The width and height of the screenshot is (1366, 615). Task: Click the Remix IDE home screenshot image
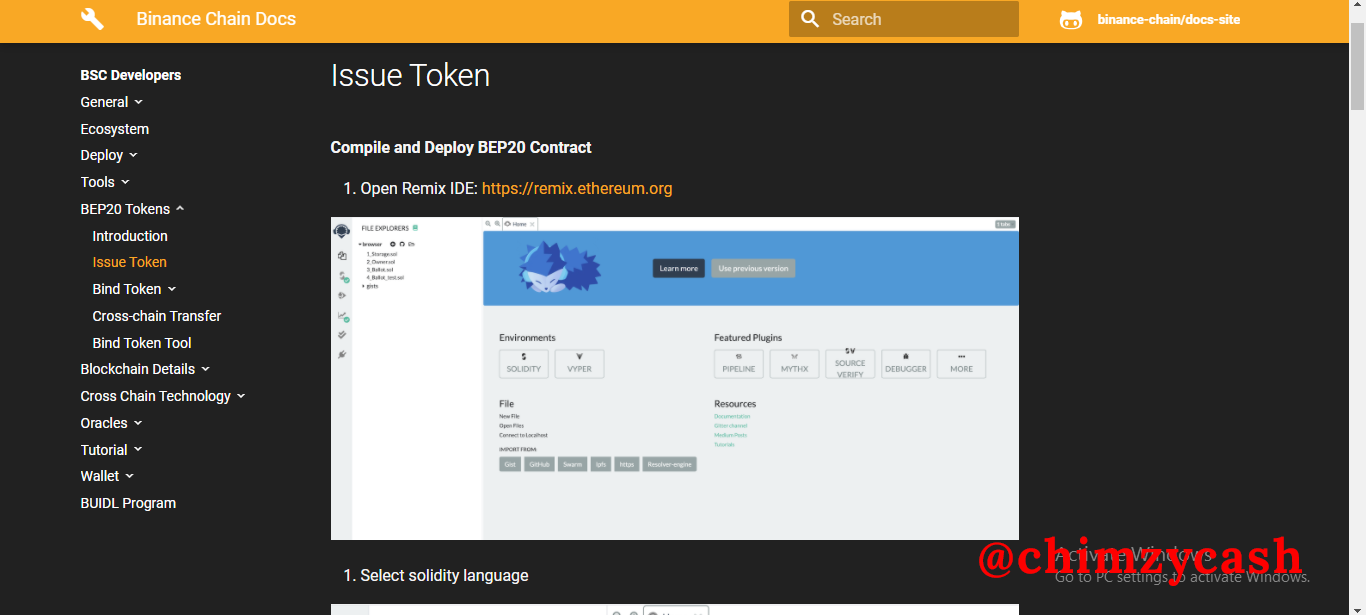pos(675,378)
